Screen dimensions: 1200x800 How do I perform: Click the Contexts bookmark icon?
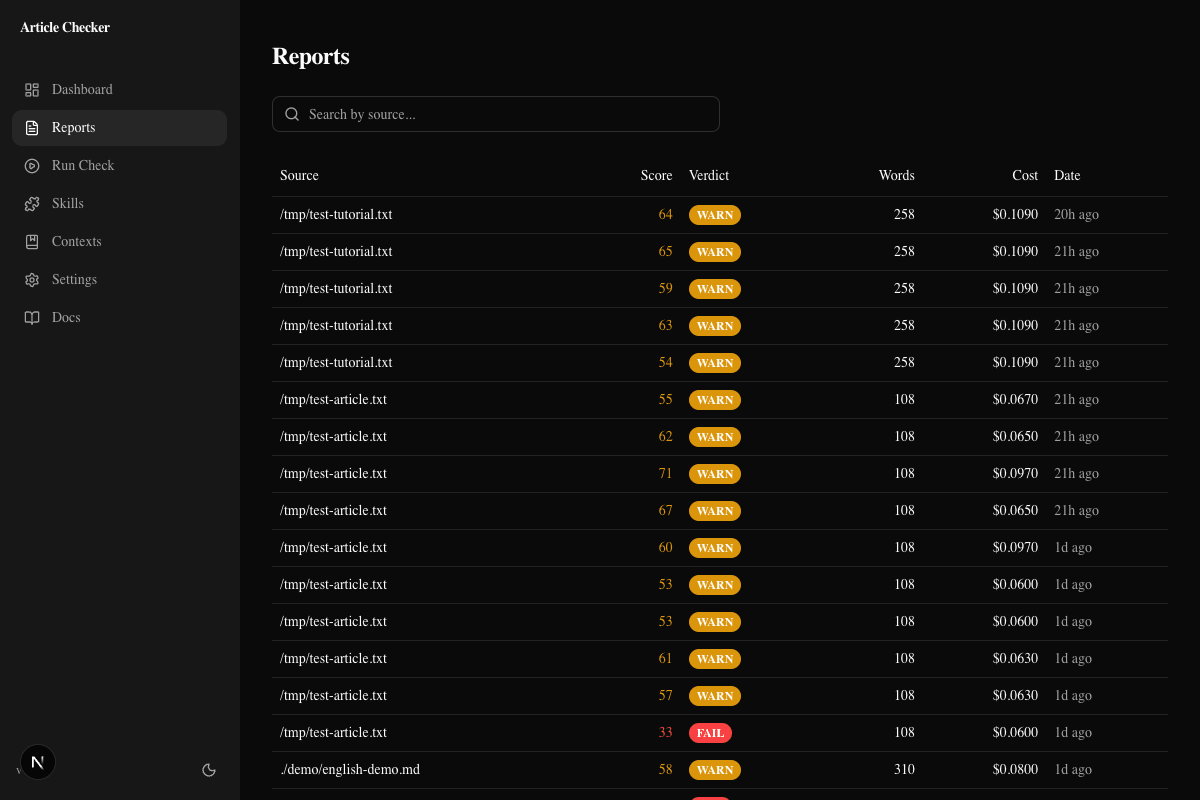pos(32,241)
